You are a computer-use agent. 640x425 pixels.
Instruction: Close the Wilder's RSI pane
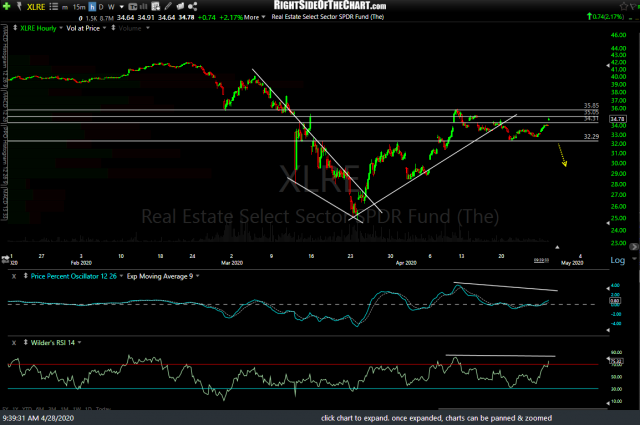[15, 343]
